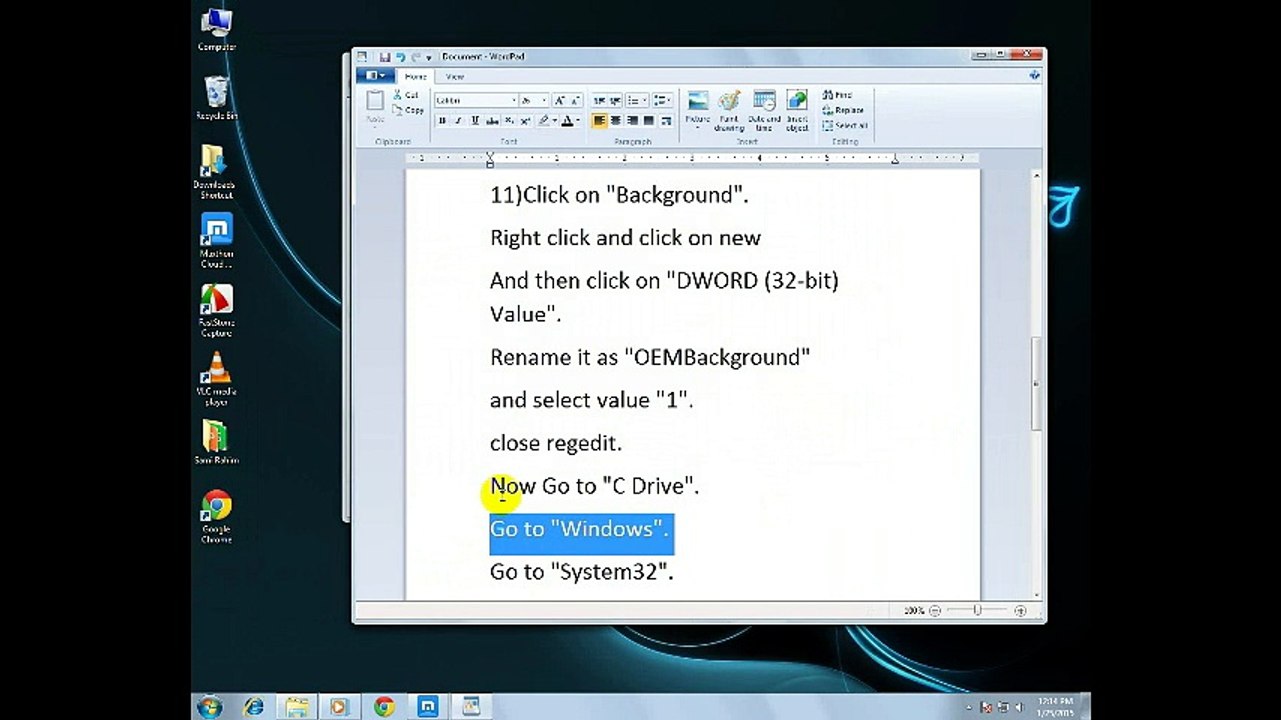Click the line 'close regedit.'
The image size is (1281, 720).
point(556,443)
